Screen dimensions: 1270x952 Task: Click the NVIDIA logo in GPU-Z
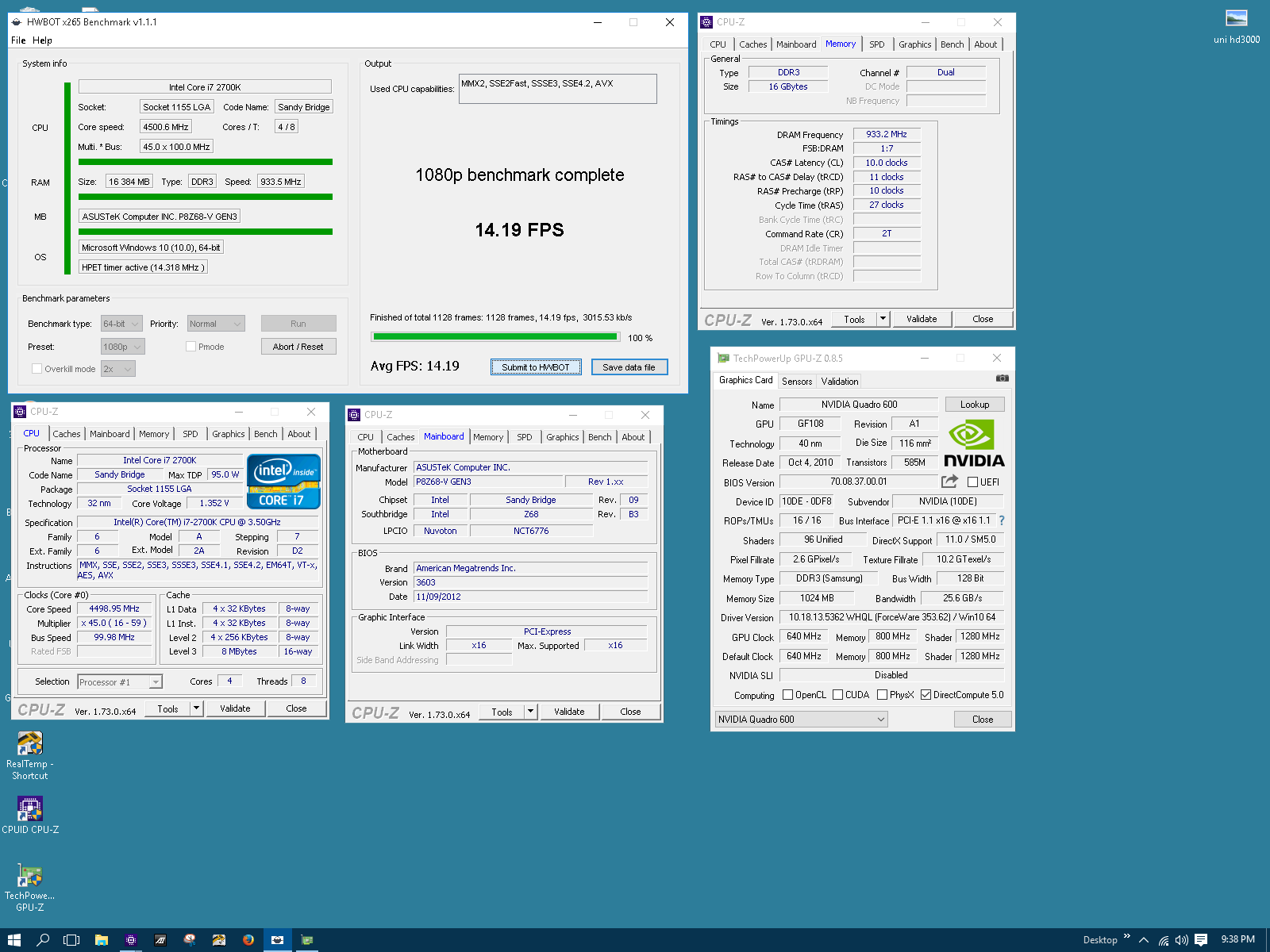974,443
